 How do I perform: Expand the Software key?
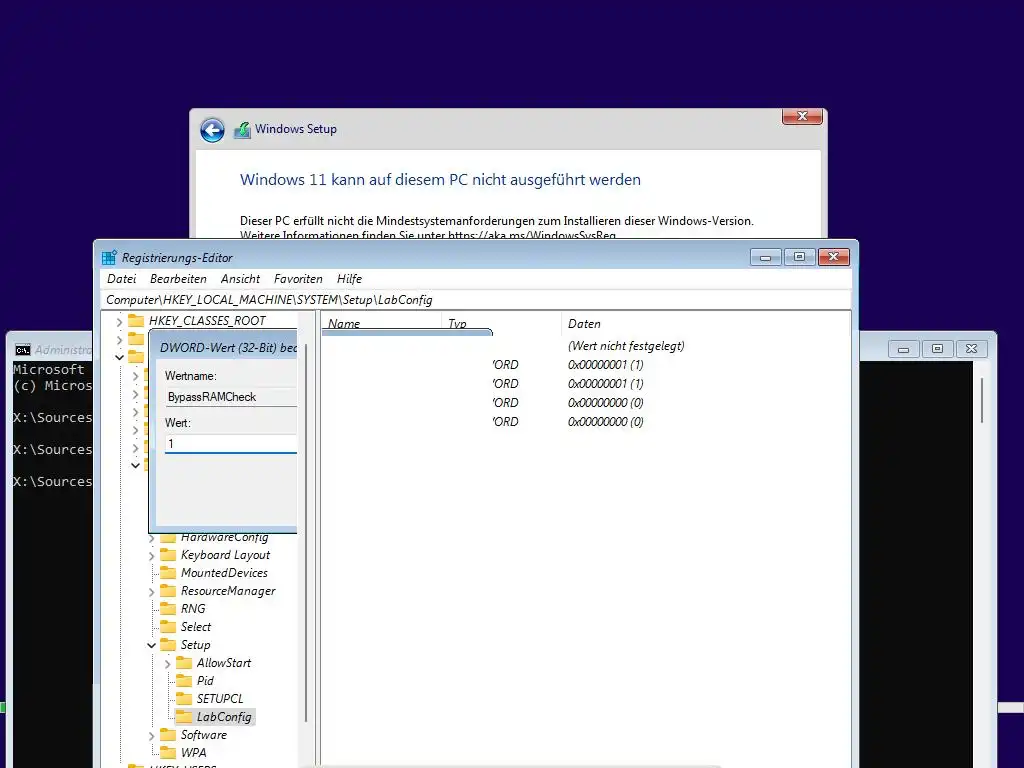(x=152, y=735)
